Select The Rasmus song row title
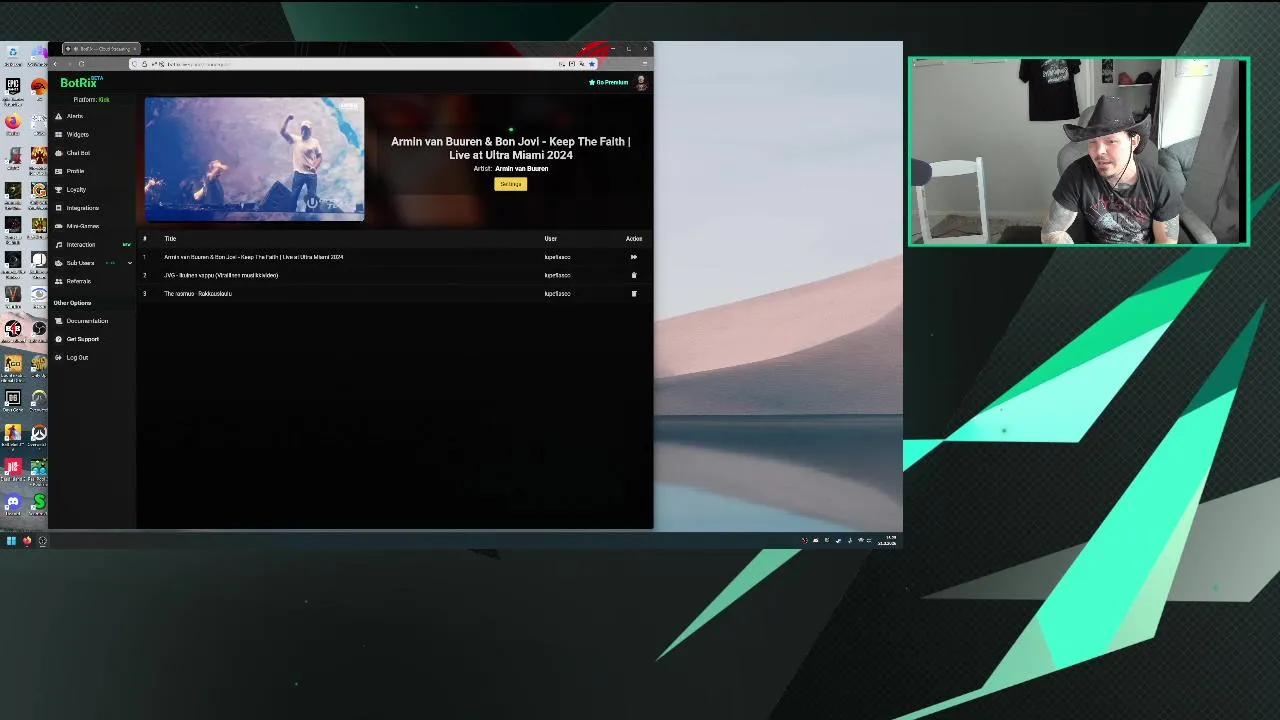The image size is (1280, 720). [198, 294]
